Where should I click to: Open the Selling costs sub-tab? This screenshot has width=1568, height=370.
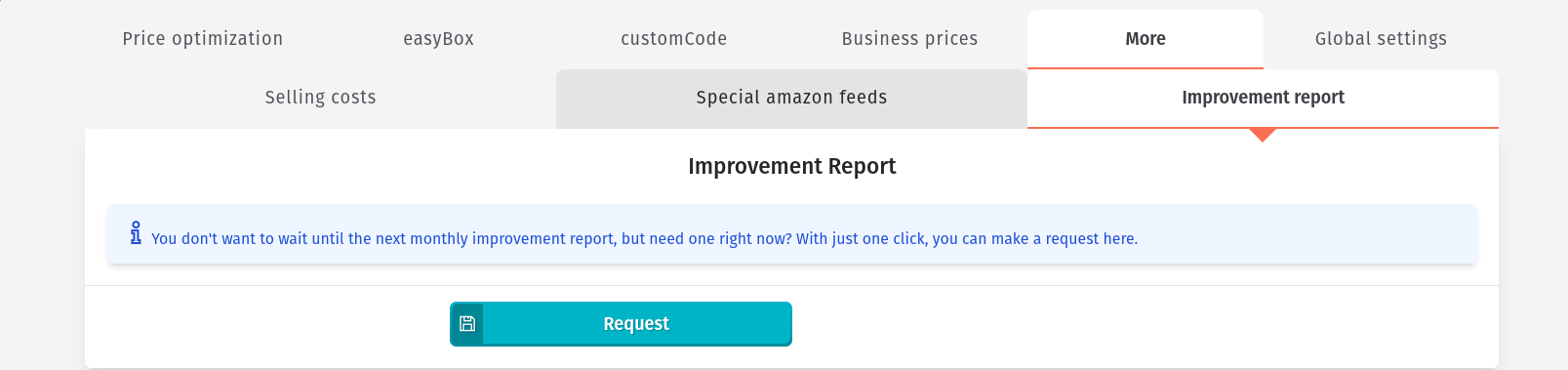coord(320,98)
